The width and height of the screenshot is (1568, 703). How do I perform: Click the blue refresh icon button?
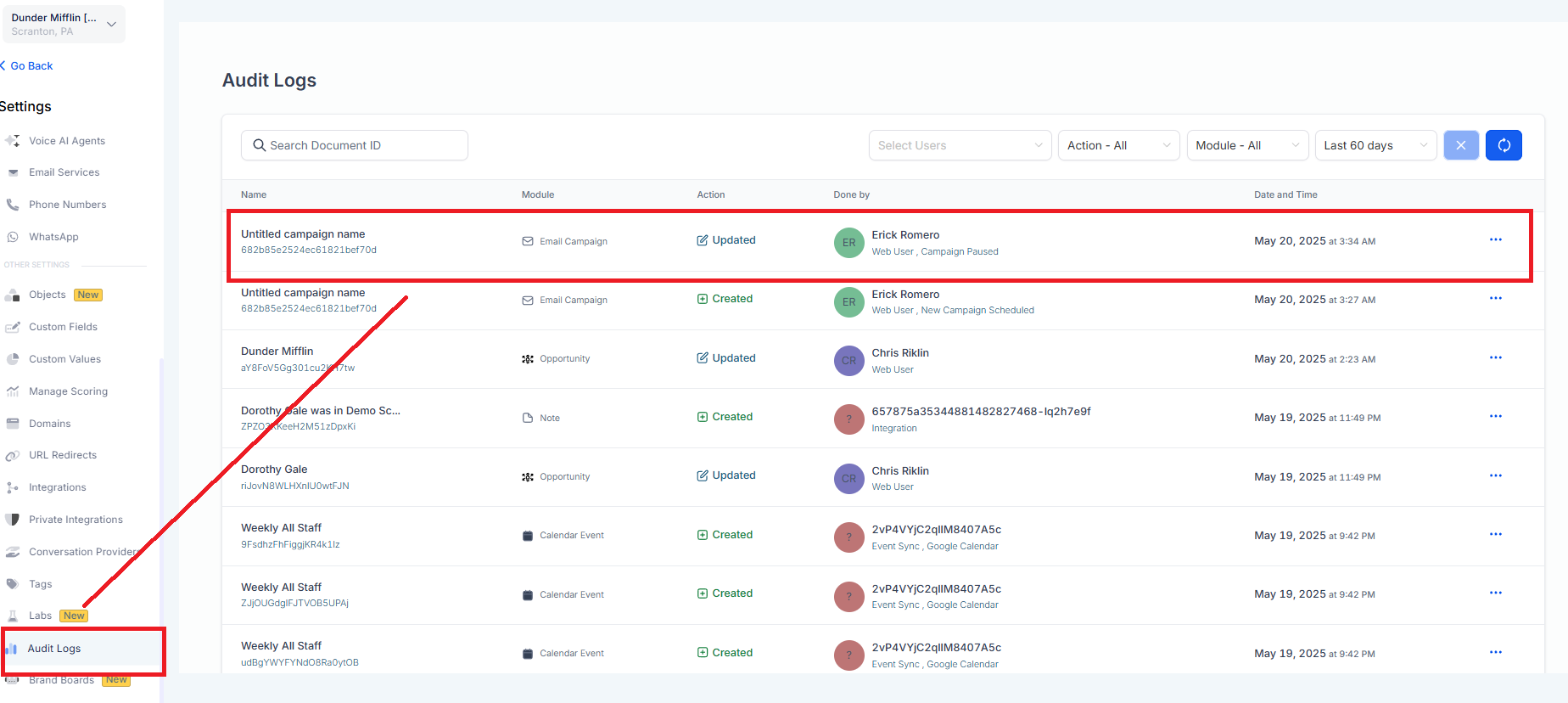[1504, 145]
